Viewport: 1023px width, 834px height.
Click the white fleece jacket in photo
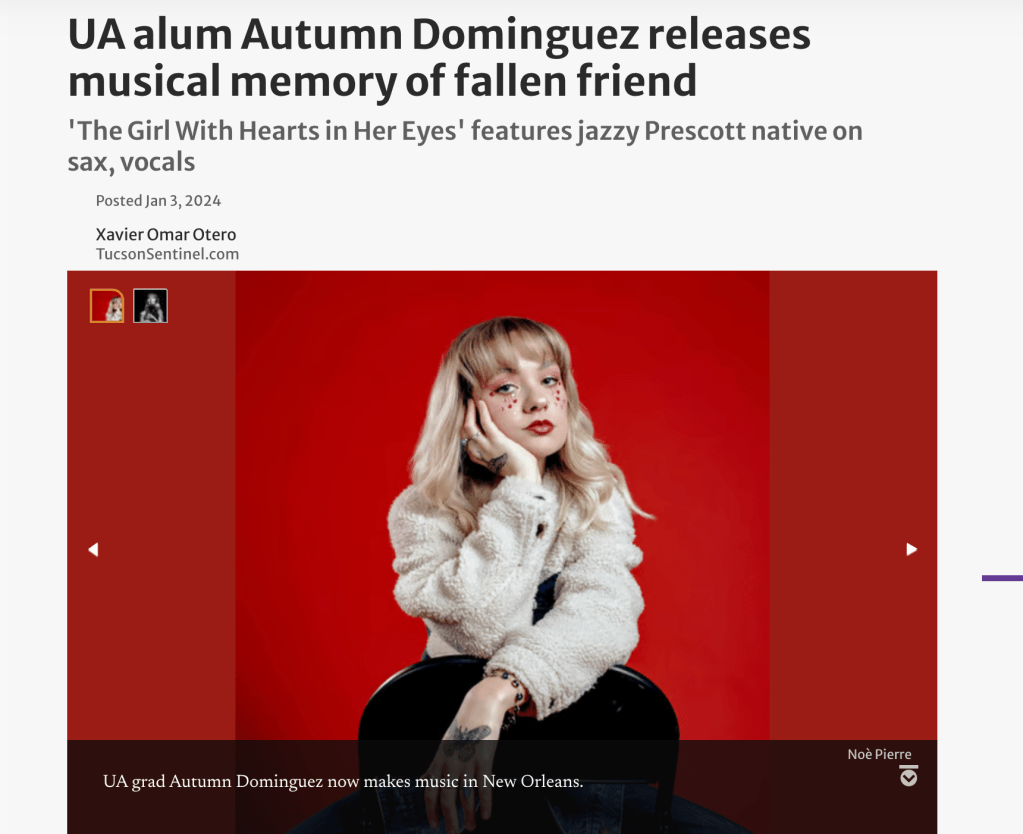click(x=515, y=574)
